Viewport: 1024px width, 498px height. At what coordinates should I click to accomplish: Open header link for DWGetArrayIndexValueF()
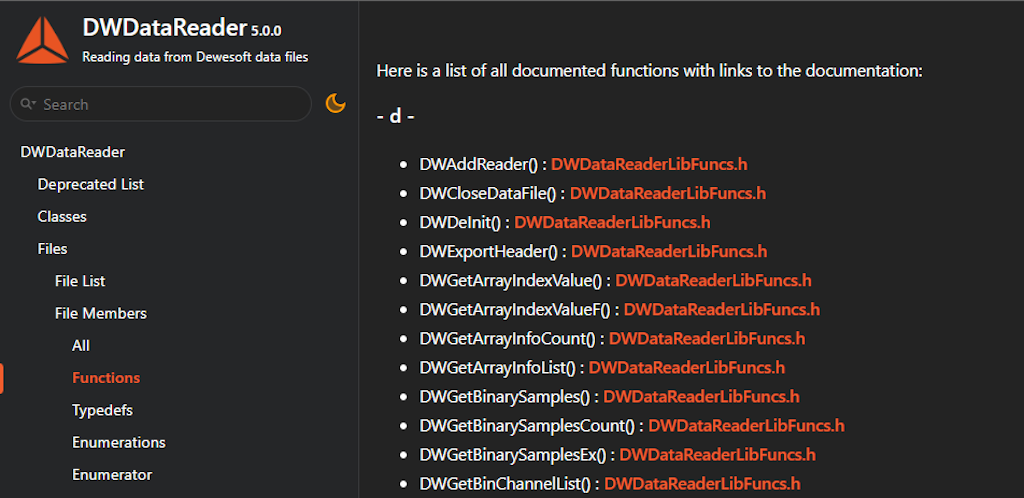pyautogui.click(x=722, y=309)
